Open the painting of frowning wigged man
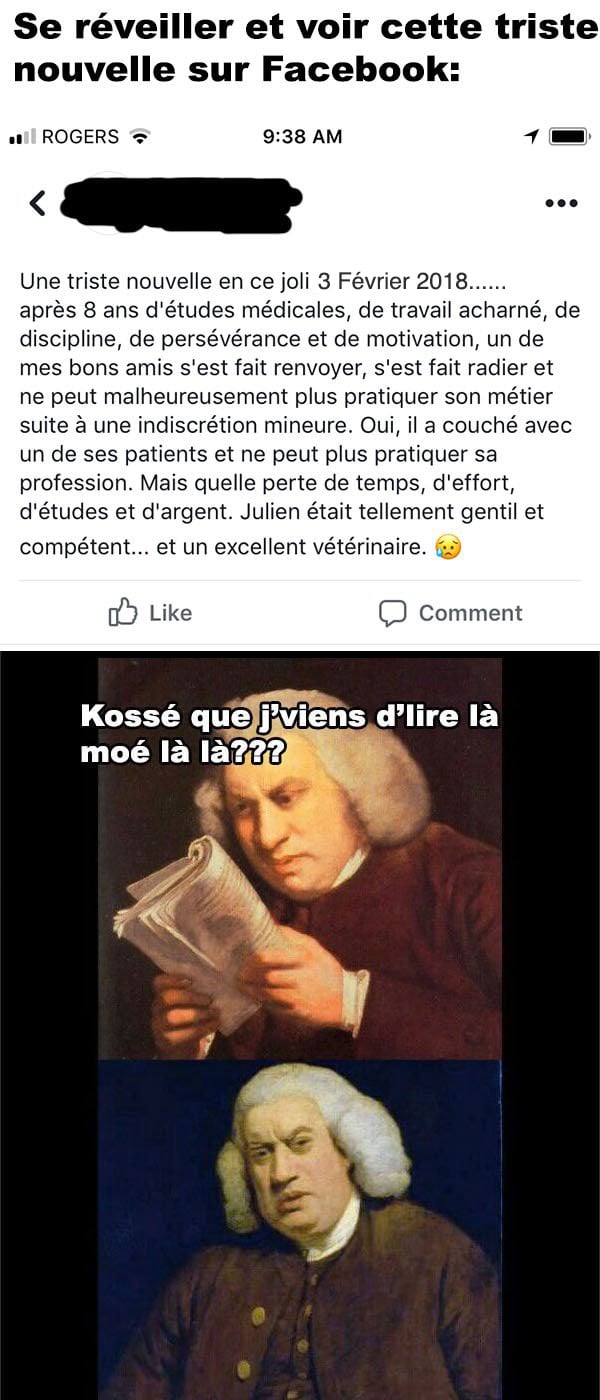The height and width of the screenshot is (1400, 600). 300,1229
